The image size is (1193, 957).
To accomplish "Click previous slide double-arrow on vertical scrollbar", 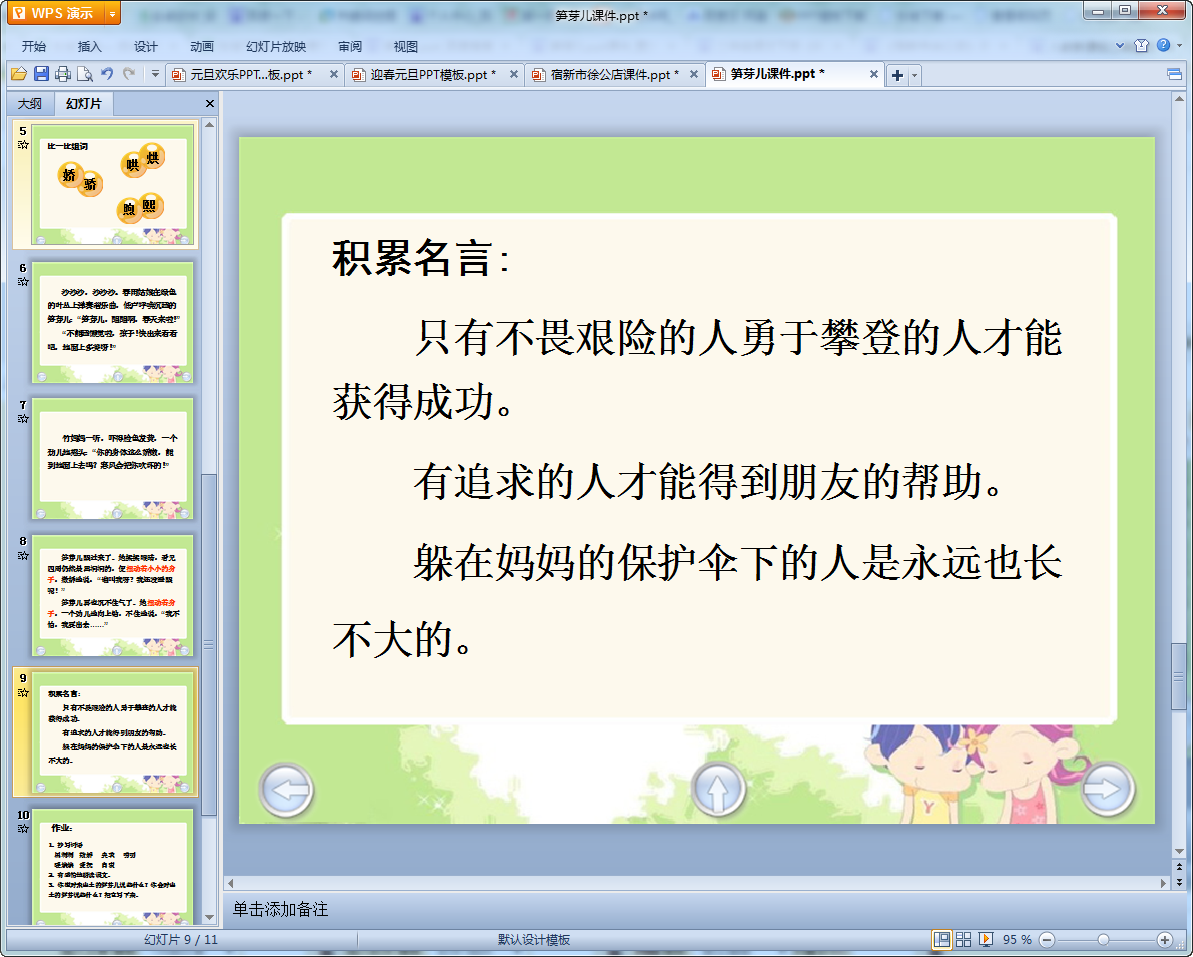I will click(x=1179, y=867).
